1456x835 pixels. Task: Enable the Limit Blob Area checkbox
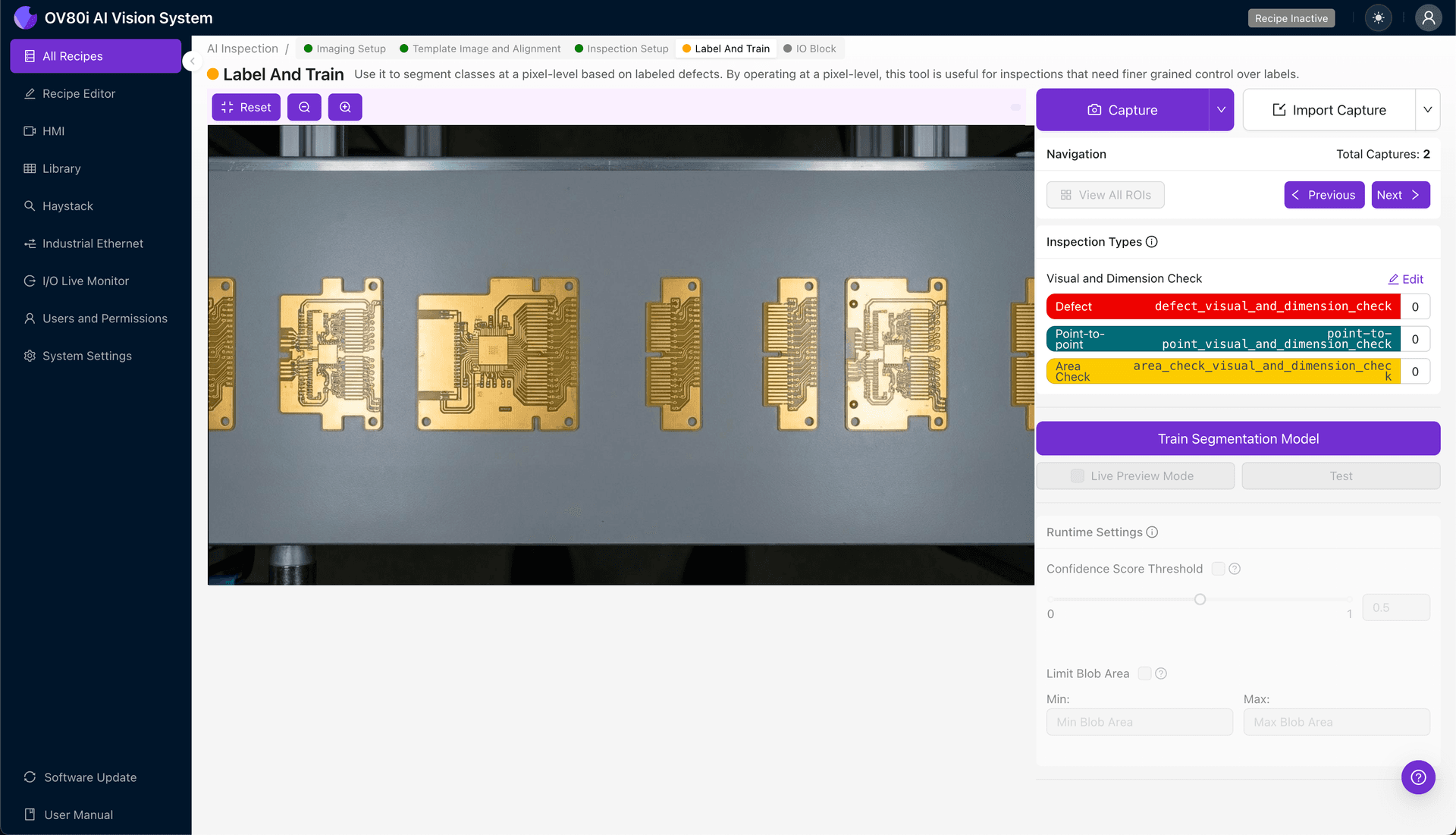[x=1145, y=673]
